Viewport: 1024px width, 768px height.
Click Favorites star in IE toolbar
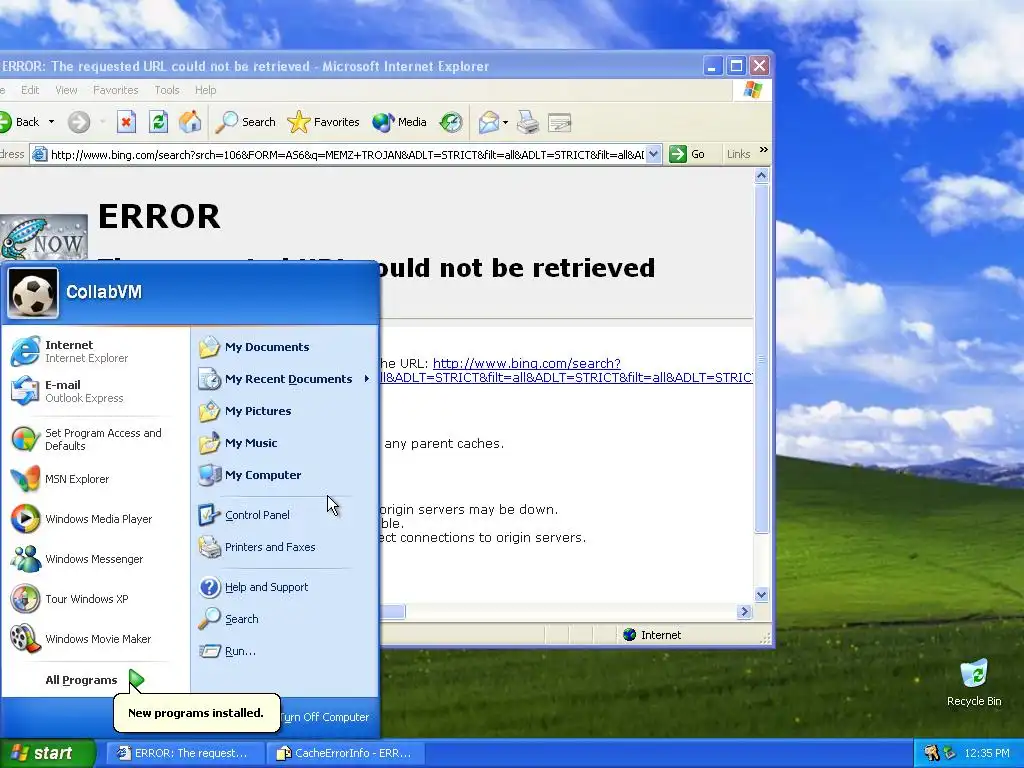(x=324, y=122)
